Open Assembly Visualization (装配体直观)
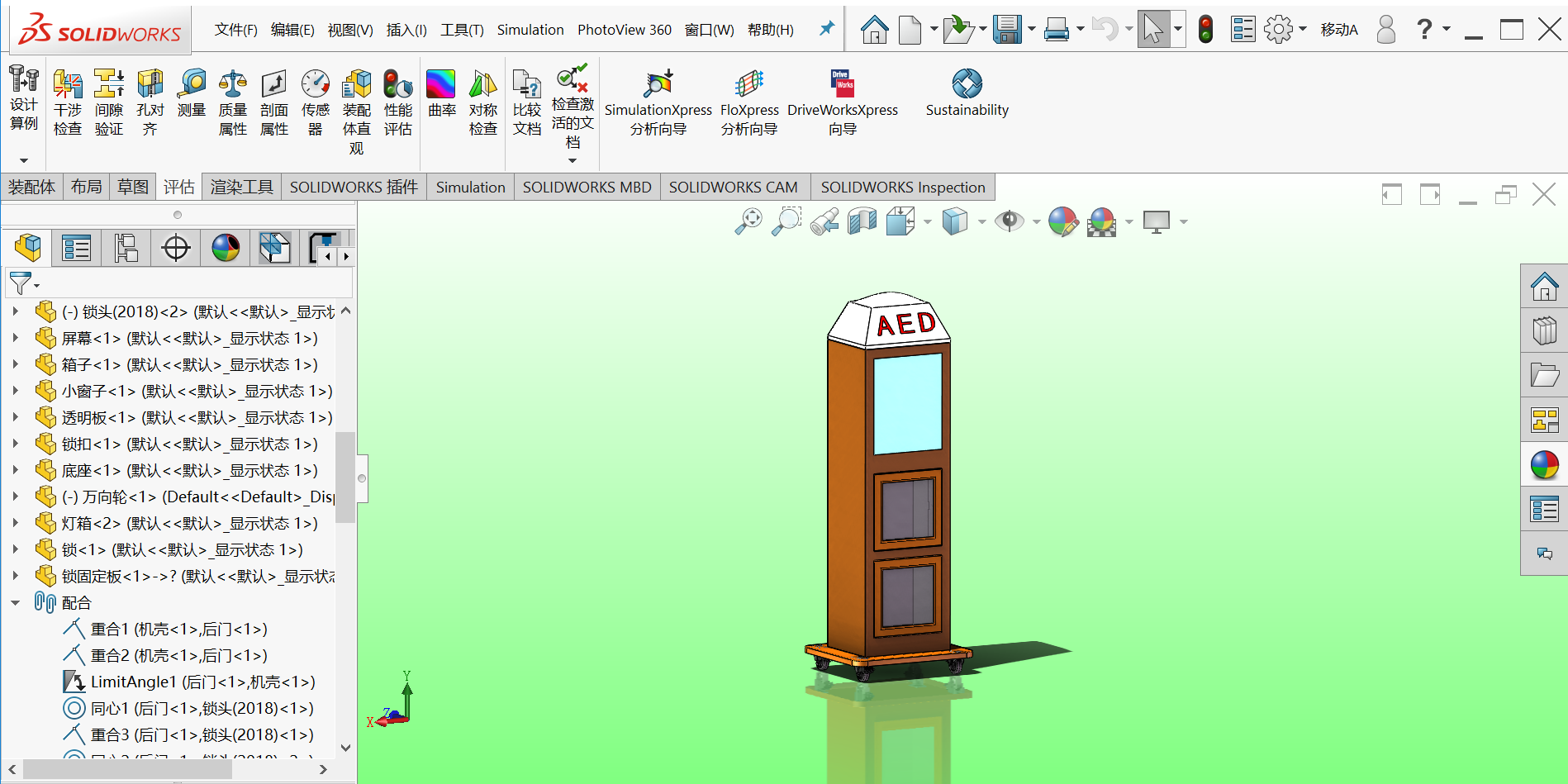Screen dimensions: 1568x784 [357, 112]
